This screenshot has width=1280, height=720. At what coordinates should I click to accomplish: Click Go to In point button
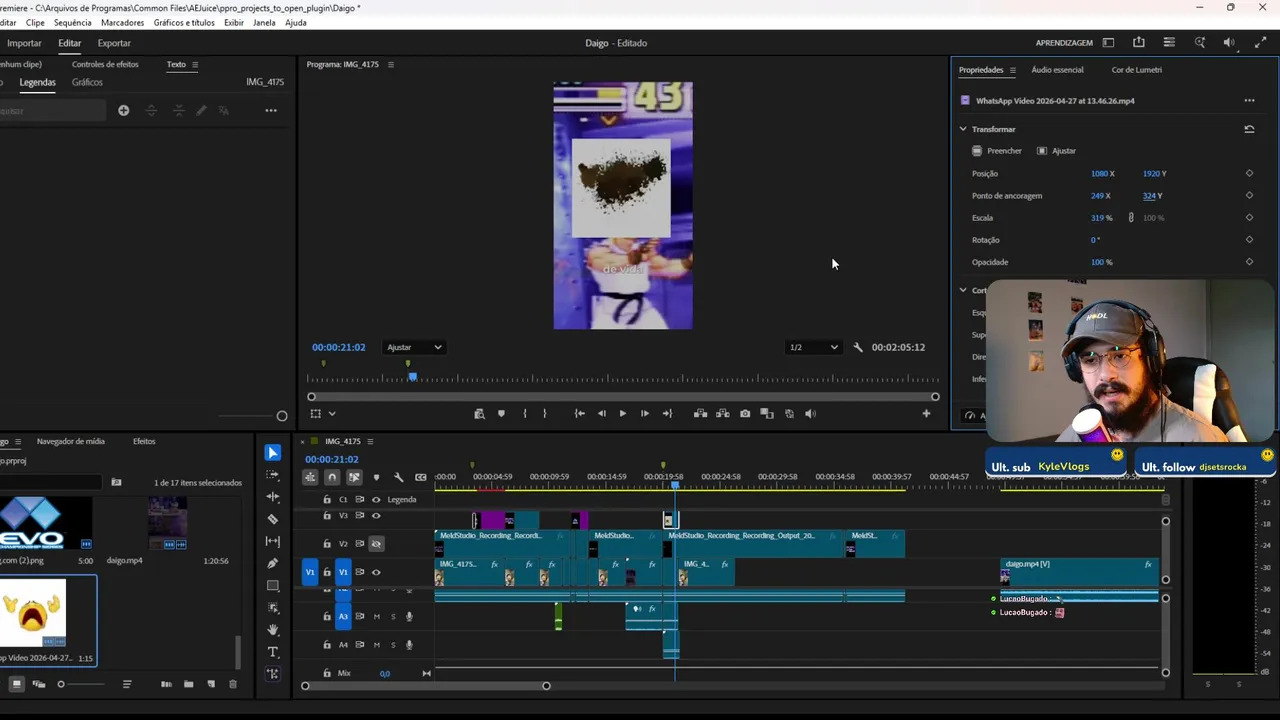[579, 413]
